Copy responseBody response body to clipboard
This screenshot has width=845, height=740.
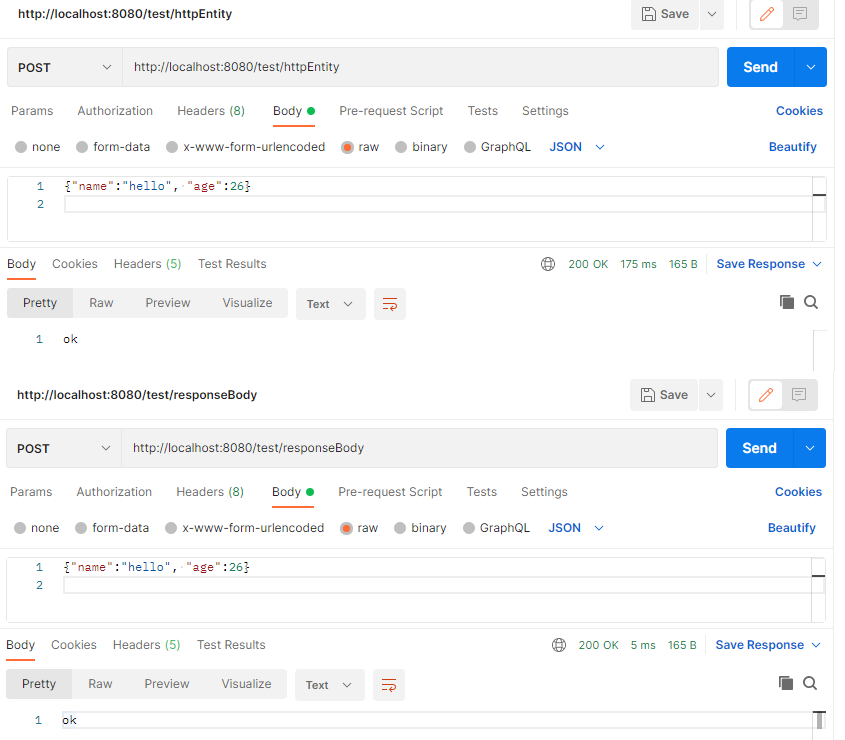pos(786,683)
